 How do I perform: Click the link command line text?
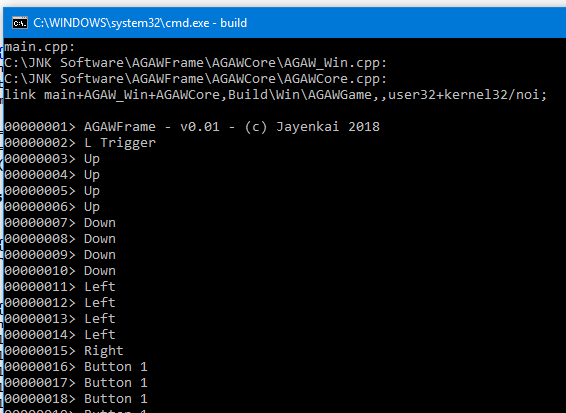[276, 95]
